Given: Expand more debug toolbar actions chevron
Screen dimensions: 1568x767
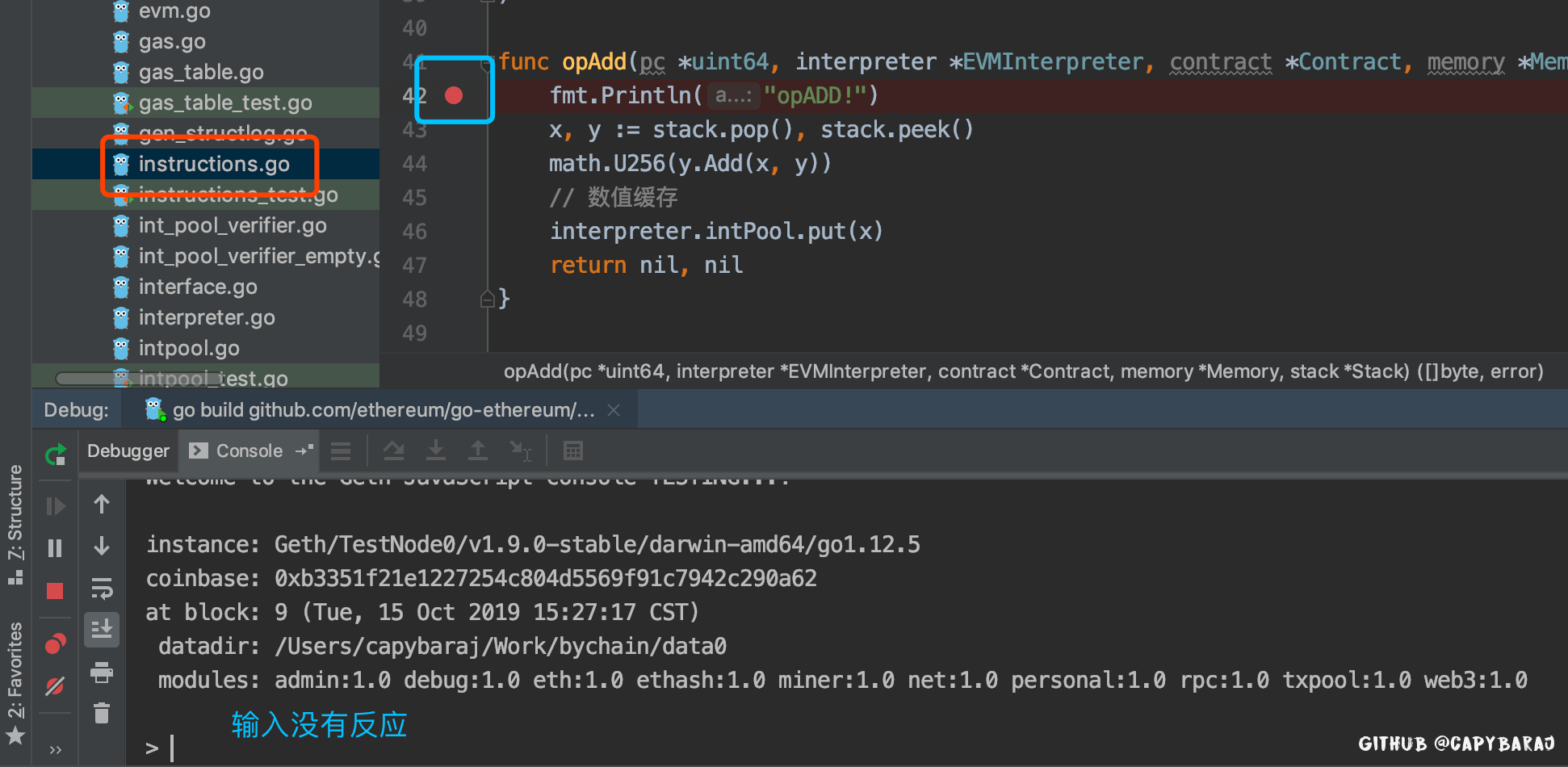Looking at the screenshot, I should click(55, 749).
